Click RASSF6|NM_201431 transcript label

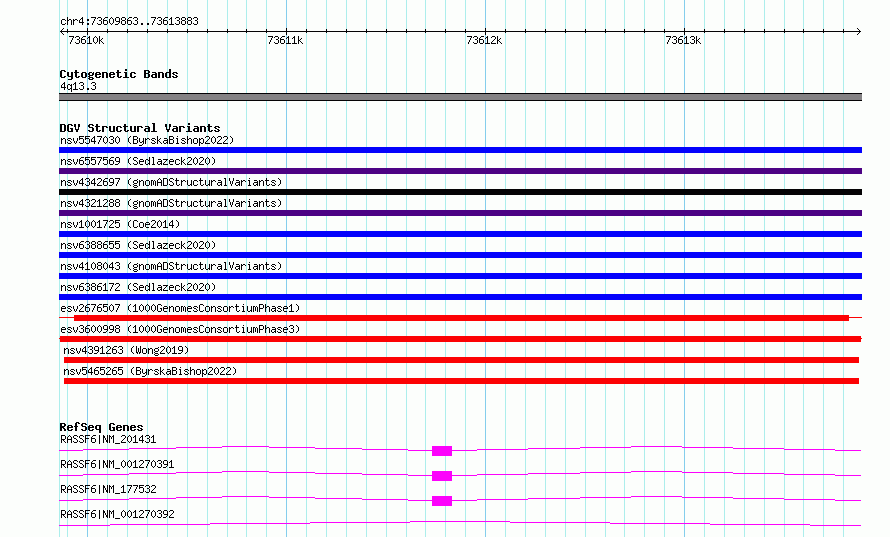point(108,439)
